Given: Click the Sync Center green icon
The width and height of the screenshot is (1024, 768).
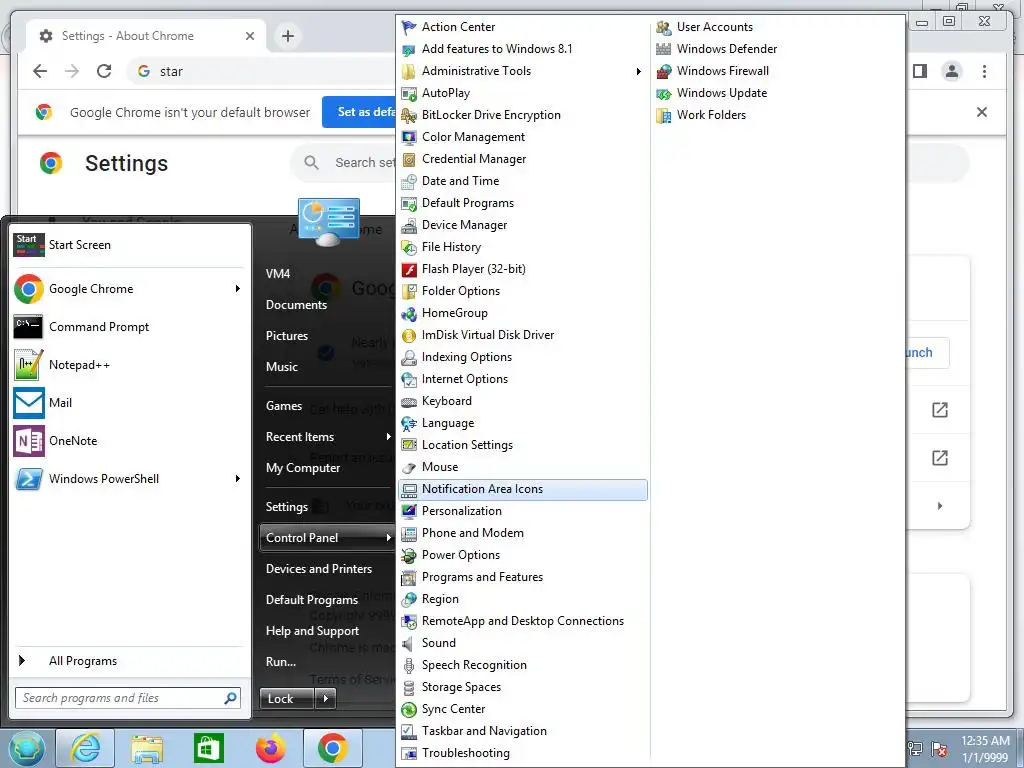Looking at the screenshot, I should [x=409, y=709].
